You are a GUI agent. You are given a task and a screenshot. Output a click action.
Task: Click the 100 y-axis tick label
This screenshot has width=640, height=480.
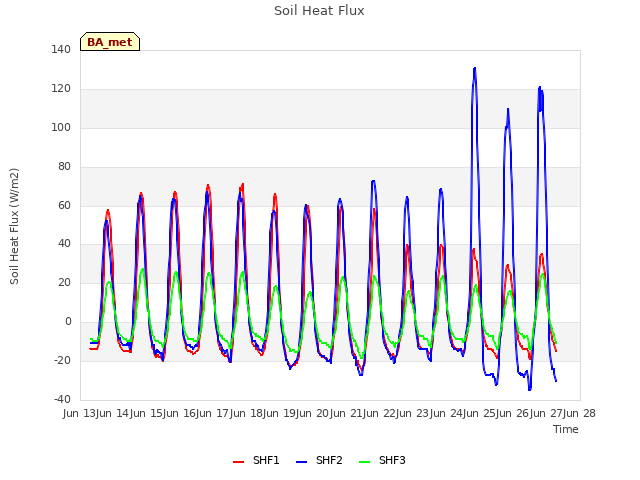coord(61,127)
